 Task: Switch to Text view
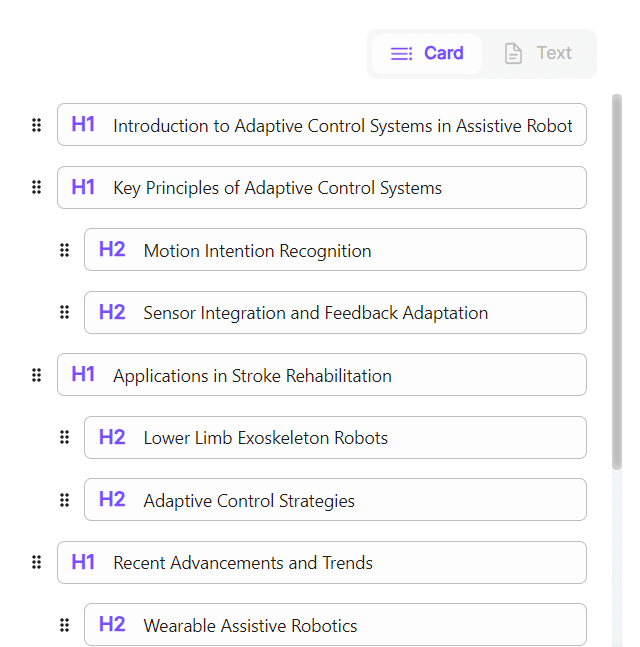click(x=538, y=54)
